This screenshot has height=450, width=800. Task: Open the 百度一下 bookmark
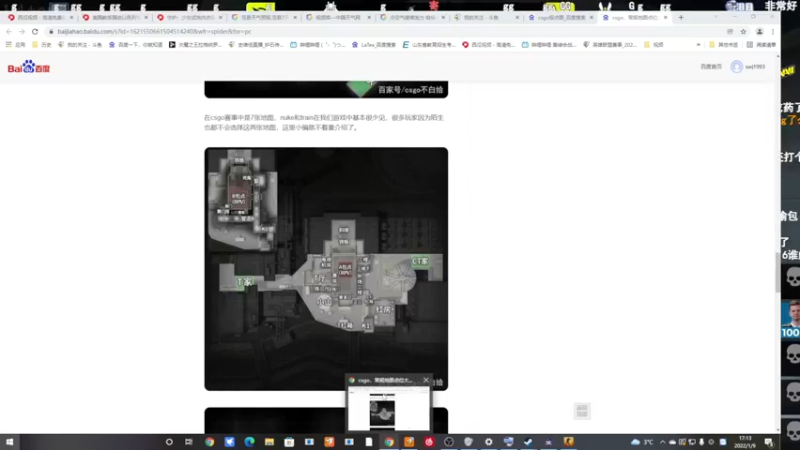point(135,45)
